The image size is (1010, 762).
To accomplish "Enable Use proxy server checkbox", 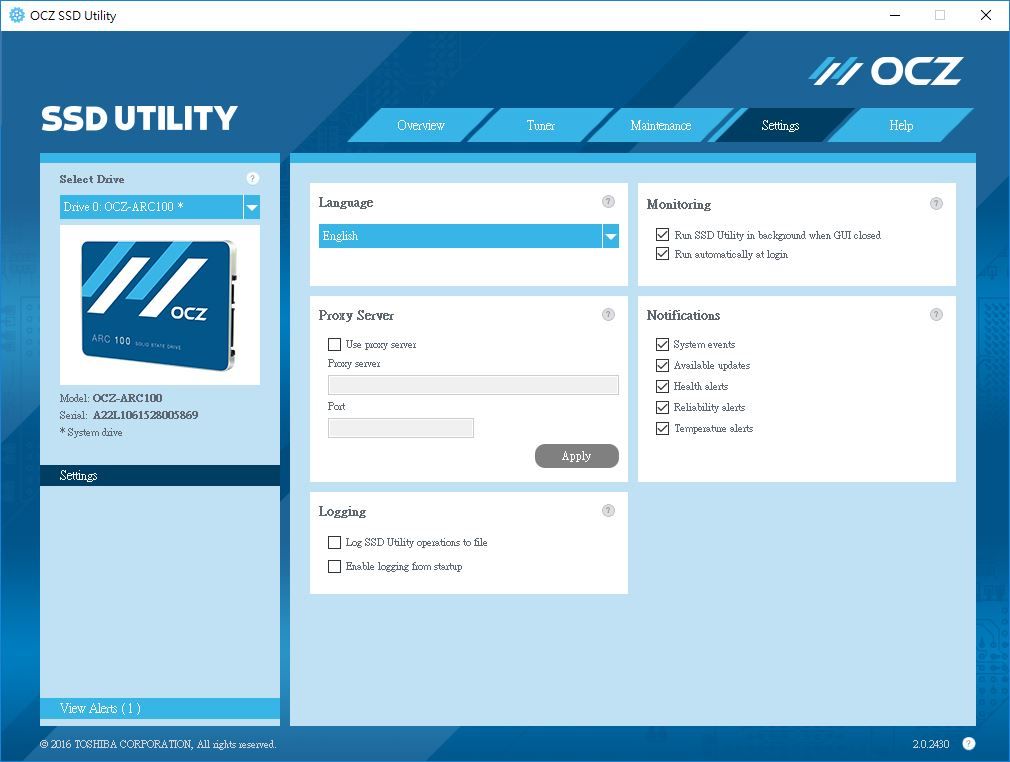I will pyautogui.click(x=334, y=344).
